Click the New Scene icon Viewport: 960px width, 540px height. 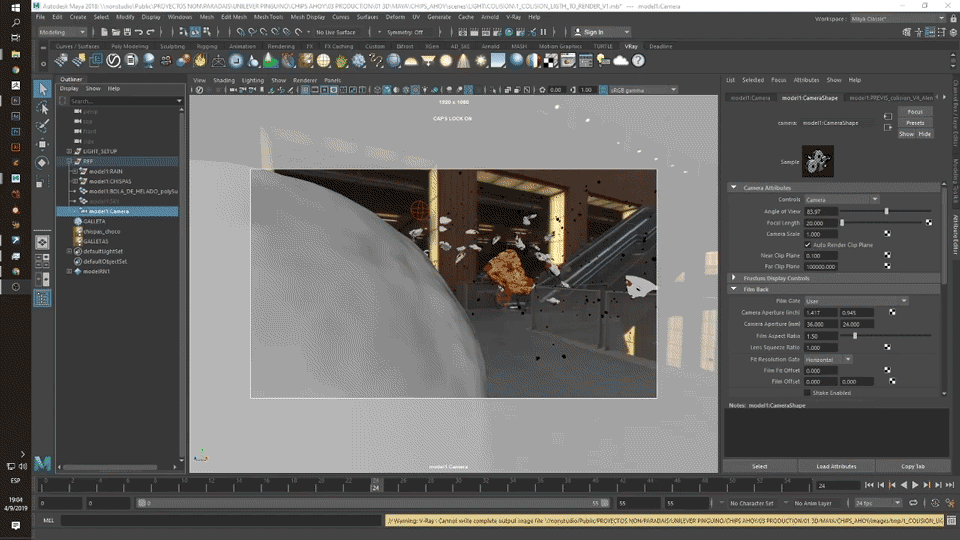[104, 32]
